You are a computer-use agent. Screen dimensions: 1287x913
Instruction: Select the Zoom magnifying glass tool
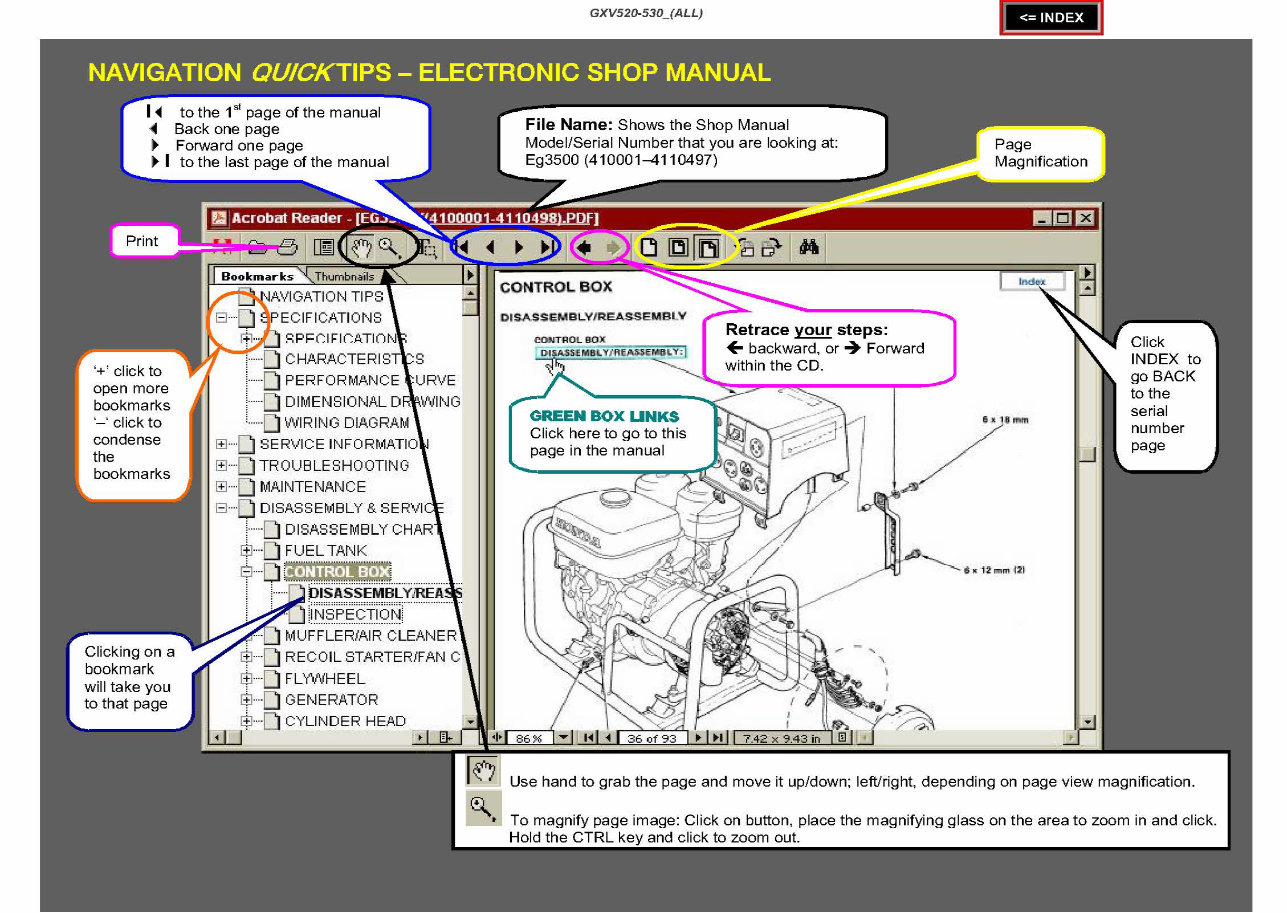click(x=389, y=245)
